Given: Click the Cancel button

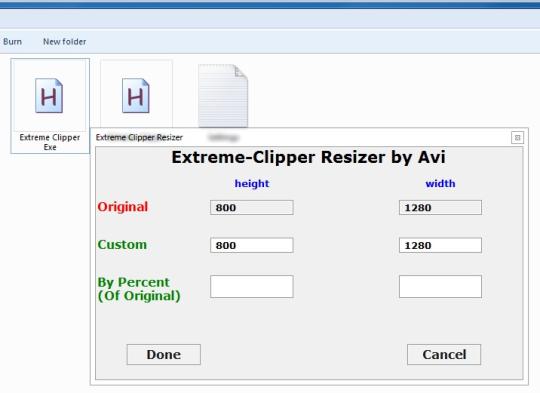Looking at the screenshot, I should coord(444,354).
